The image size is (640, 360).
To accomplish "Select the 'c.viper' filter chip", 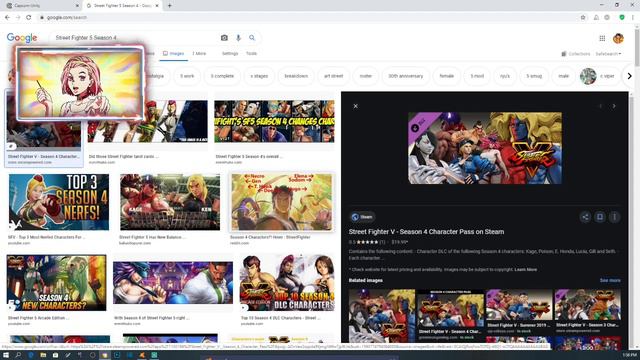I will pyautogui.click(x=599, y=76).
